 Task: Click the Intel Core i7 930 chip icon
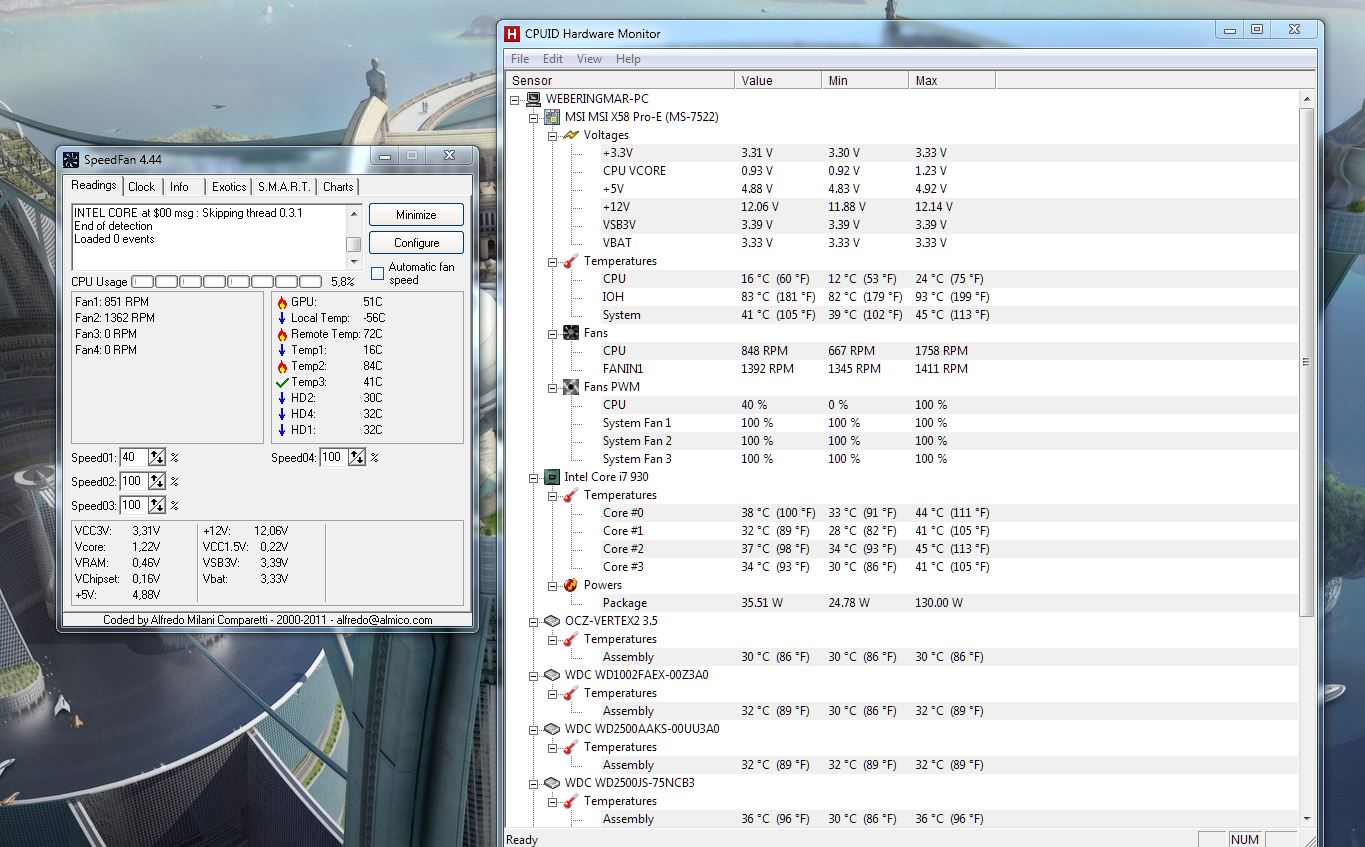tap(552, 477)
